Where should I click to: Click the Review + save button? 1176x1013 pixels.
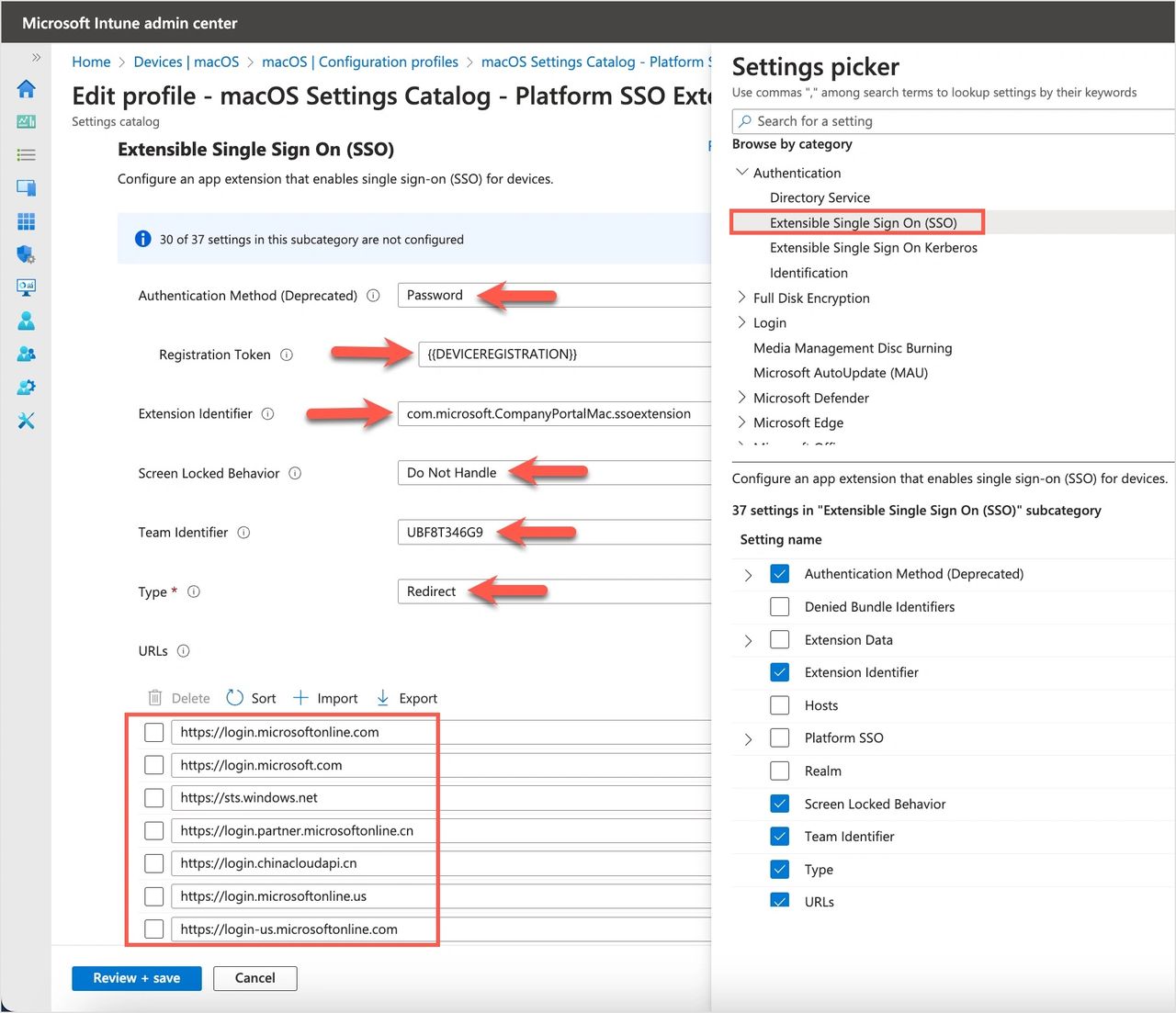136,978
